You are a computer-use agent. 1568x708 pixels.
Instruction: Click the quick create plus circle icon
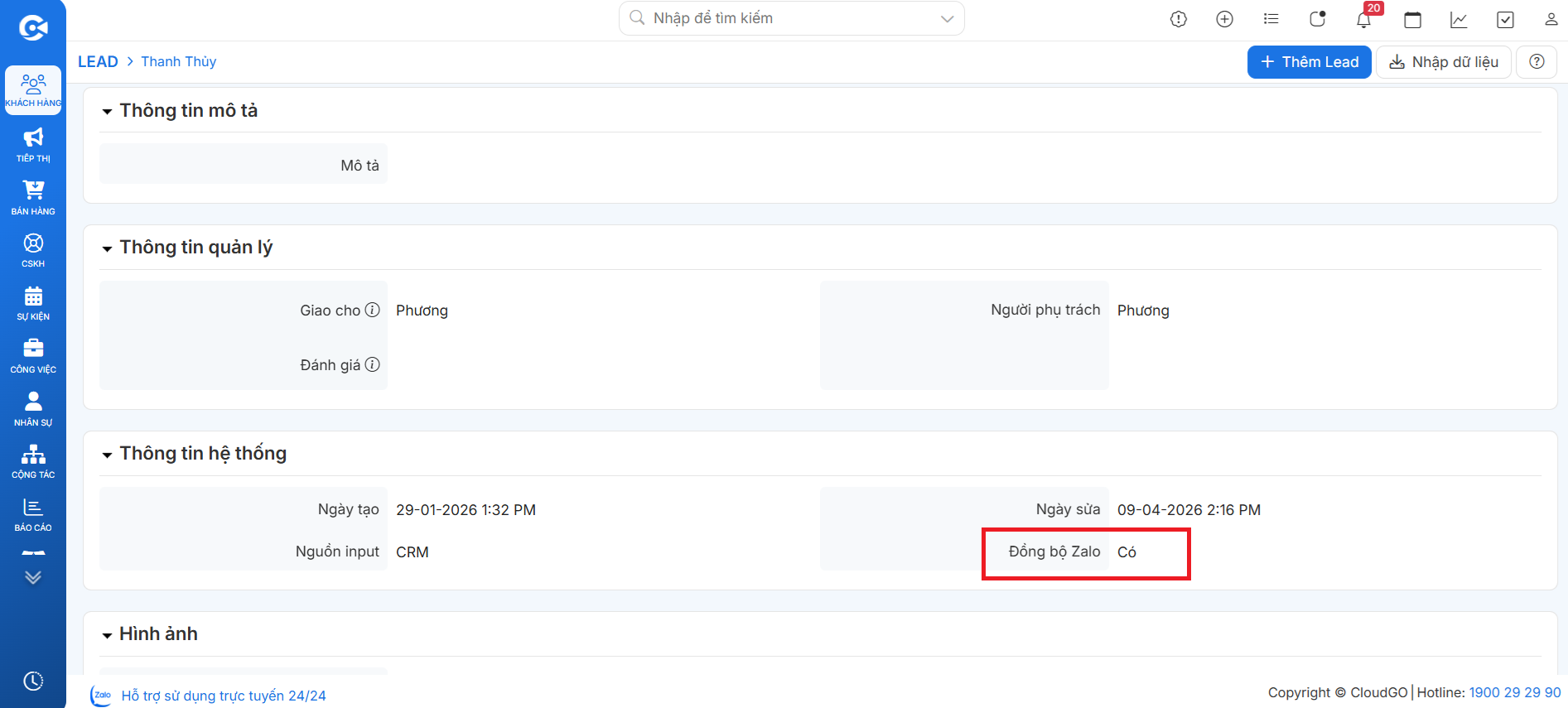coord(1225,19)
